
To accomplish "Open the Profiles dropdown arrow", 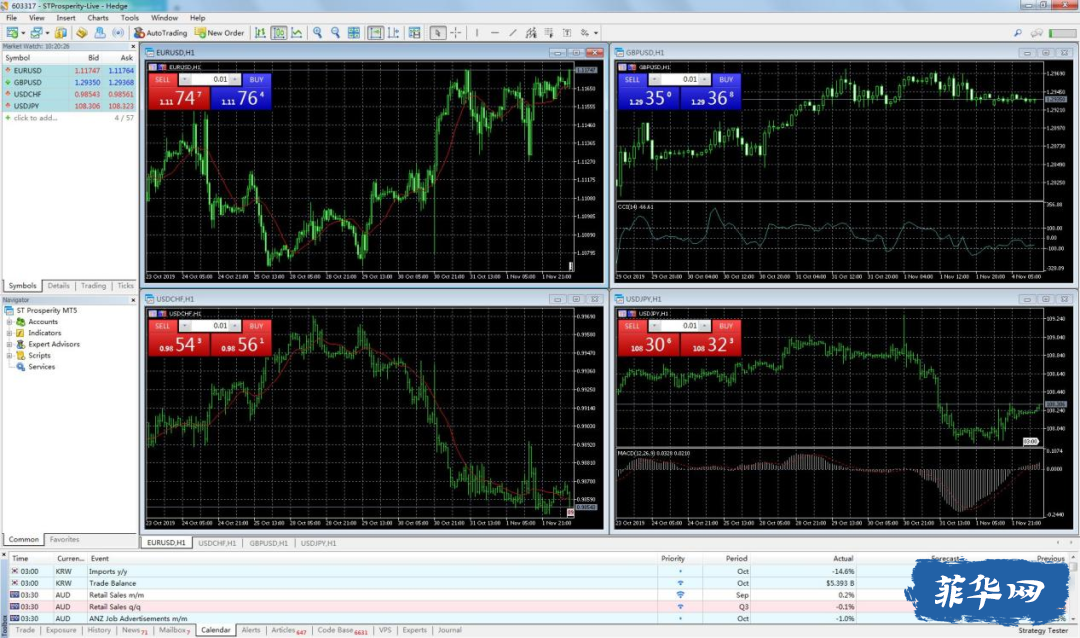I will (x=48, y=32).
